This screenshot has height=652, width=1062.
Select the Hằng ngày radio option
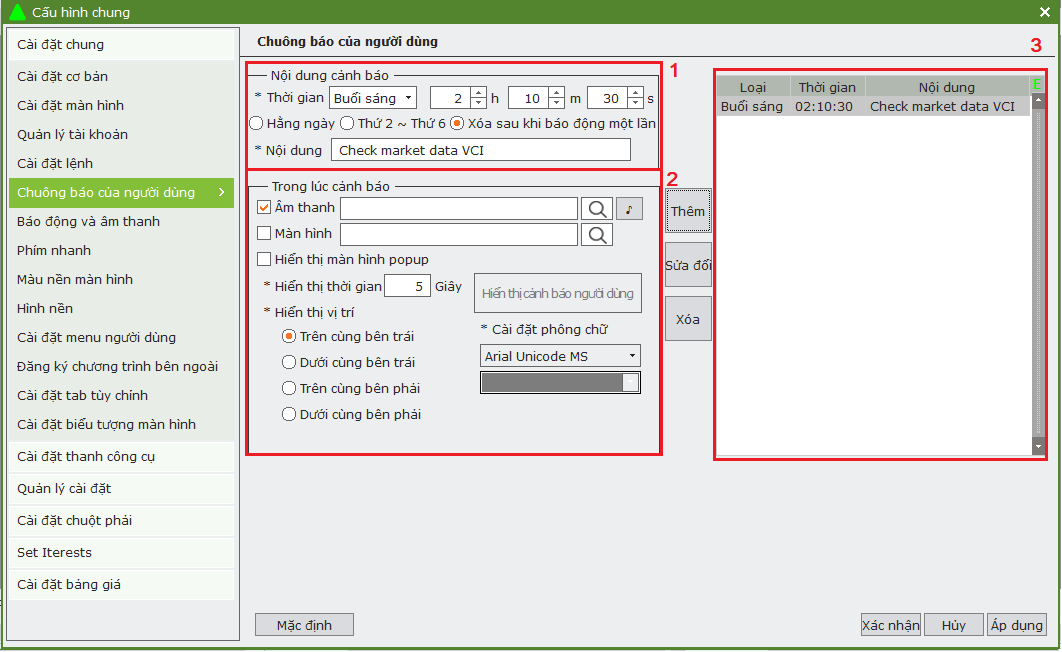[256, 124]
